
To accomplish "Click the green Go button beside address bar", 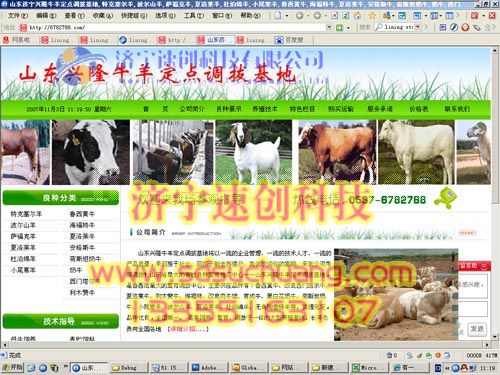I will (339, 27).
